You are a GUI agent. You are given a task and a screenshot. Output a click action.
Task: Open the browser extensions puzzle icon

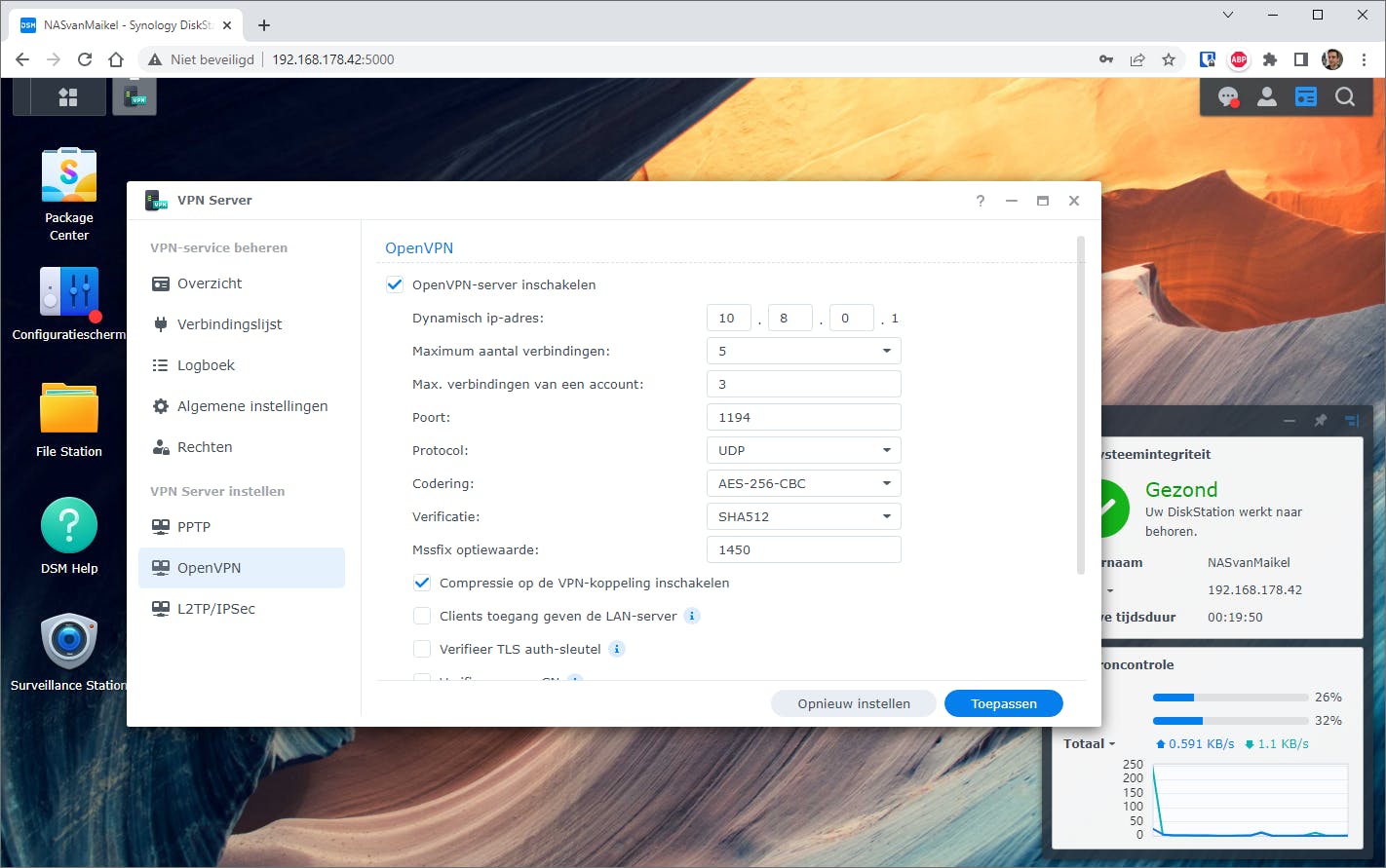1270,59
